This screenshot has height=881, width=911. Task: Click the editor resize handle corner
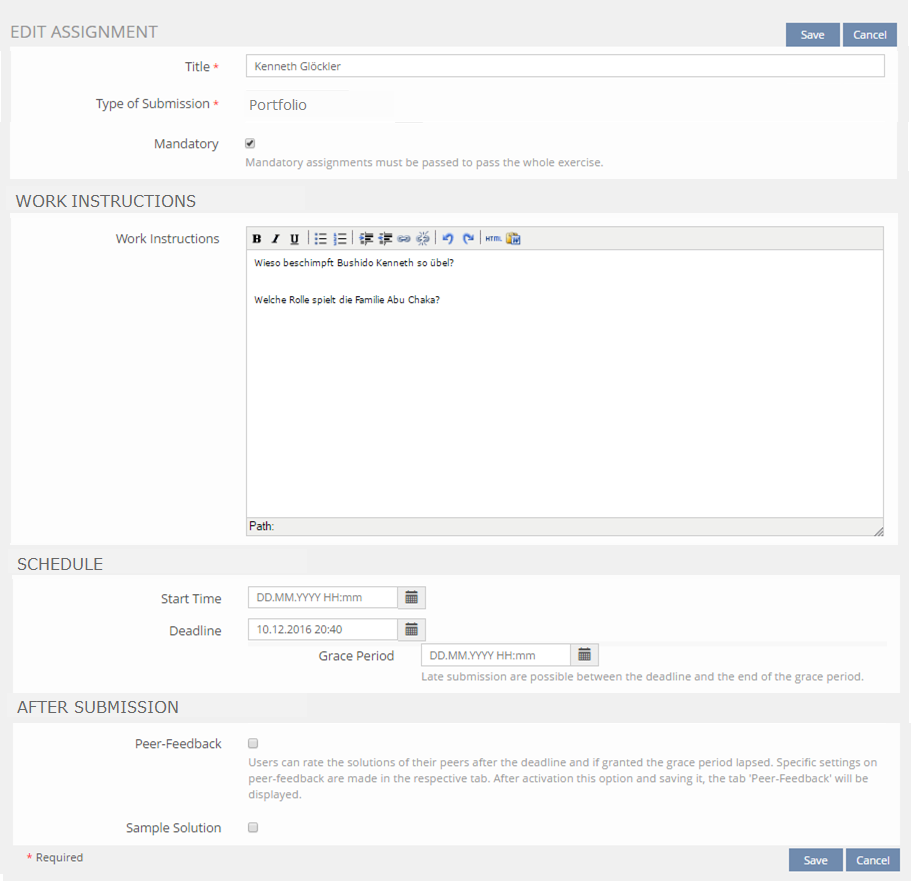(x=878, y=531)
